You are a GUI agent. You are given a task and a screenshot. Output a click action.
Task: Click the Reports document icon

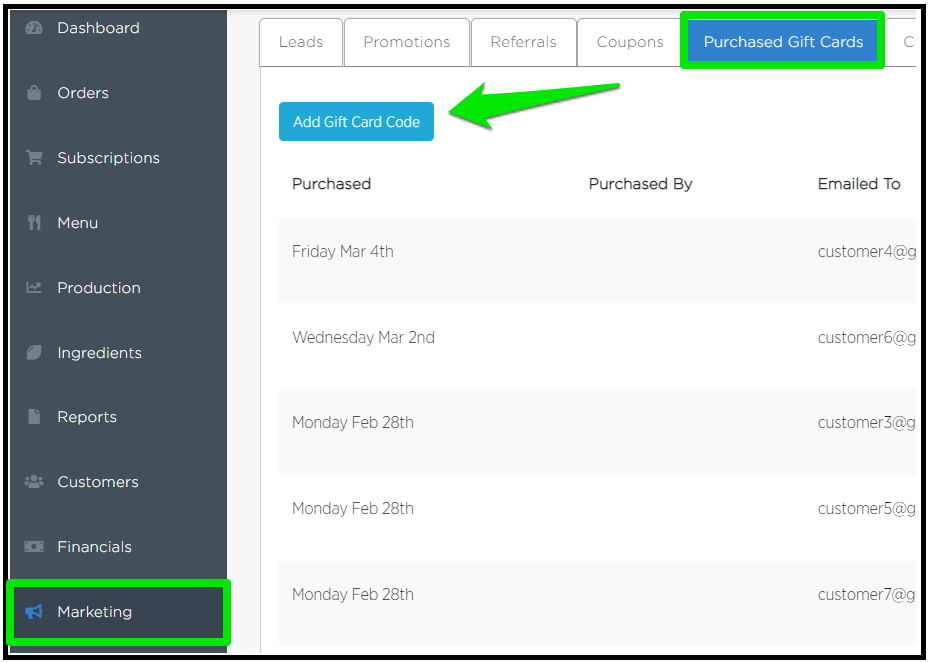click(34, 417)
